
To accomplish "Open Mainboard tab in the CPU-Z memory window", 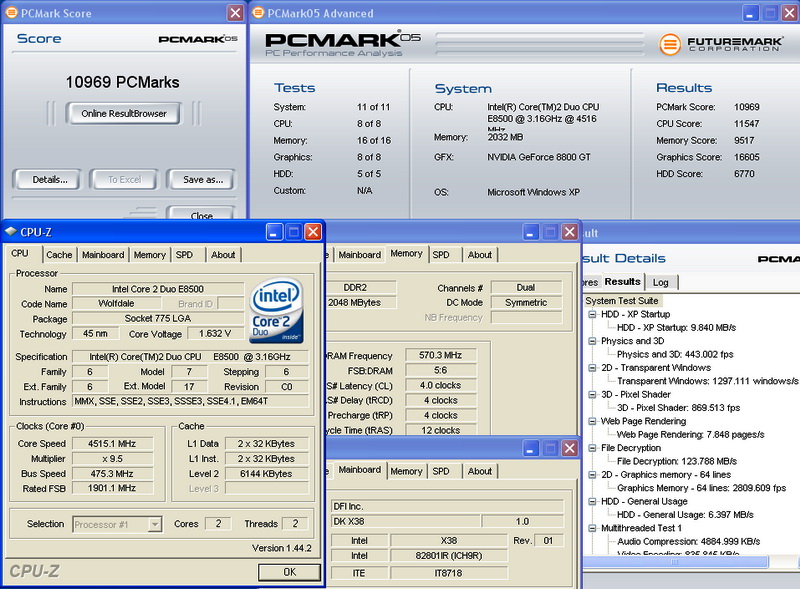I will point(359,255).
